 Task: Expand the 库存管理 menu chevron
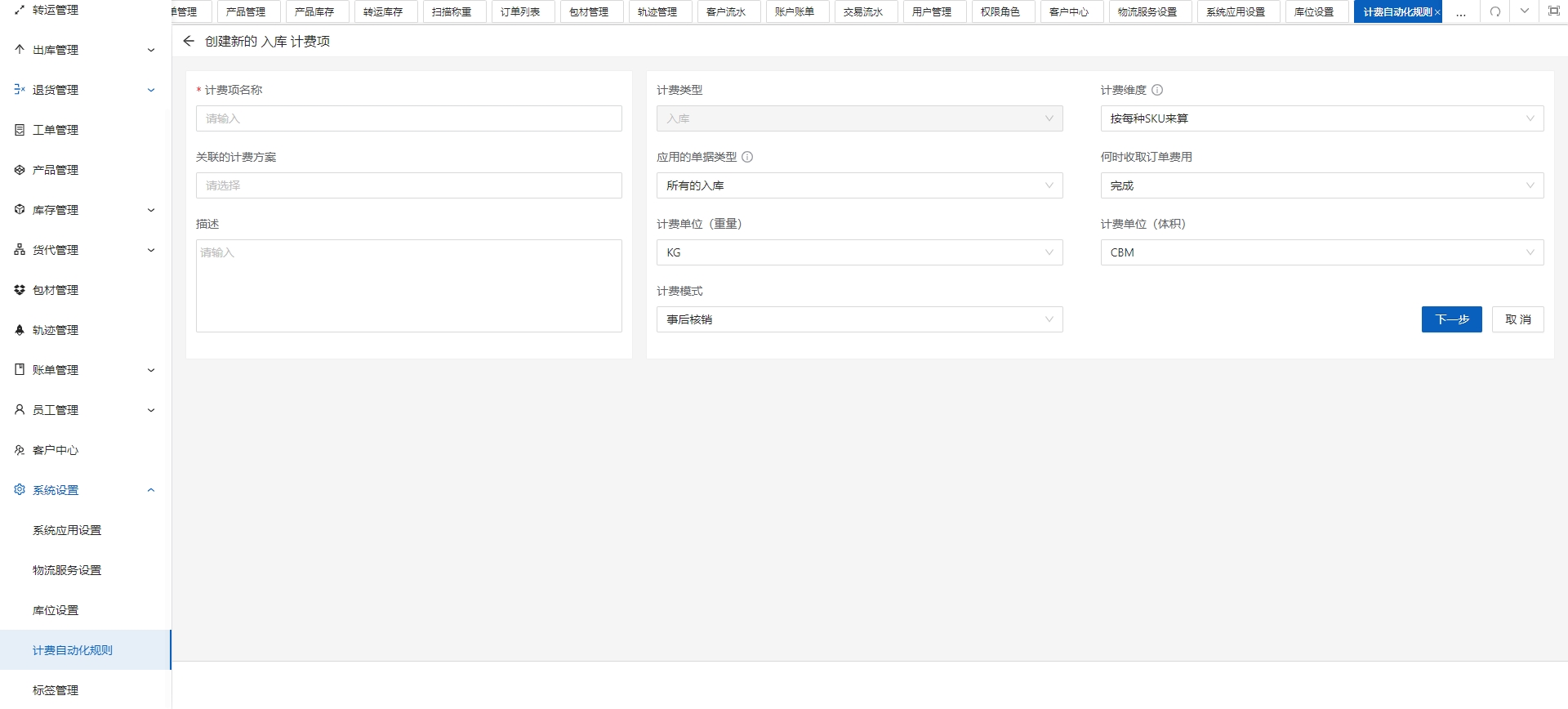tap(151, 210)
